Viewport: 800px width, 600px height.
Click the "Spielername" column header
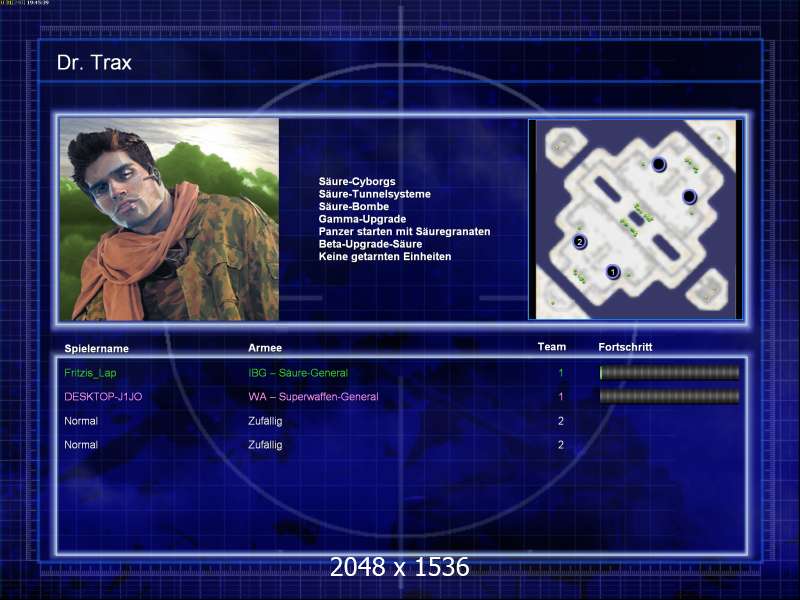pyautogui.click(x=96, y=348)
